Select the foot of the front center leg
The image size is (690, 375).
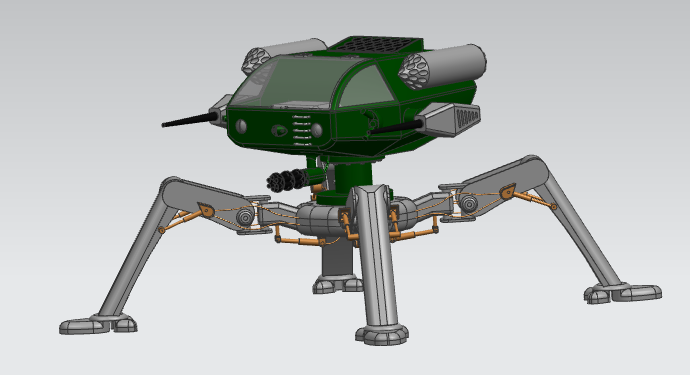tap(382, 335)
